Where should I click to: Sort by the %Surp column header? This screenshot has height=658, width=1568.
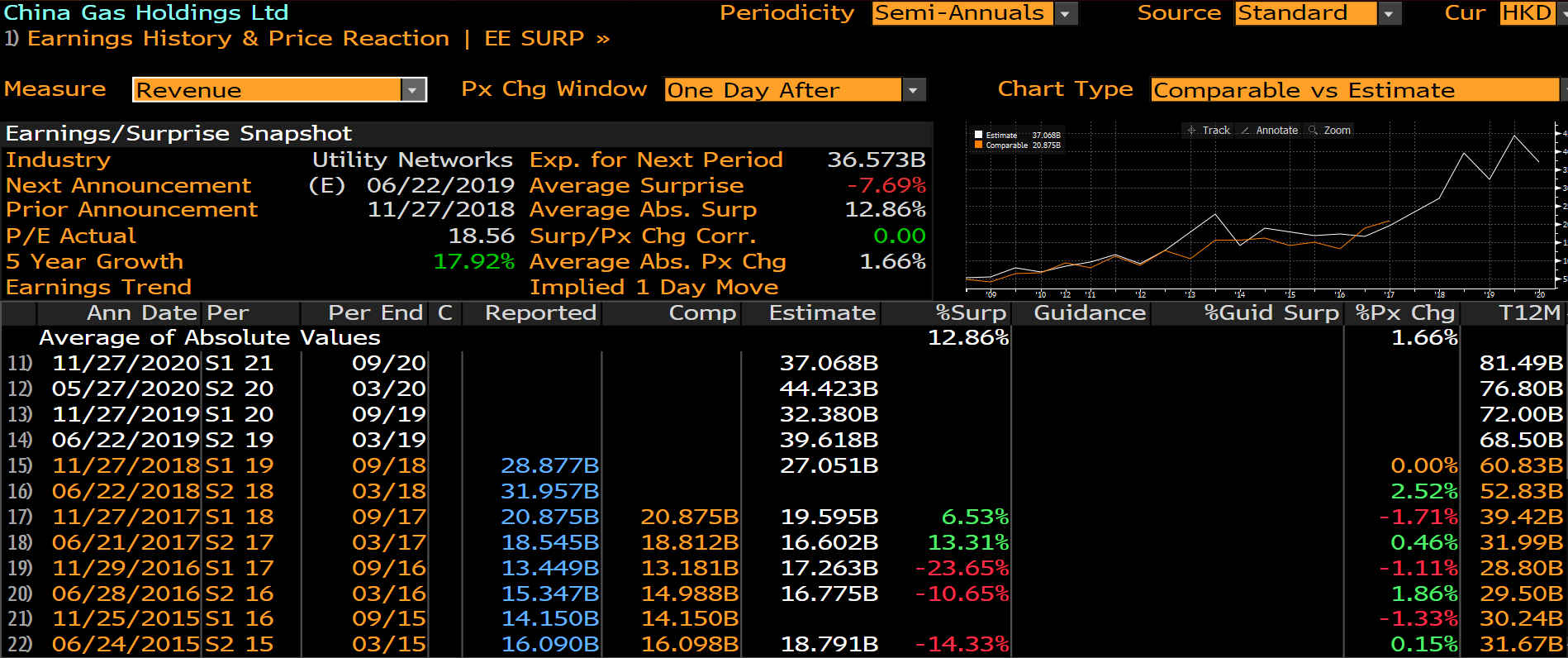[970, 313]
